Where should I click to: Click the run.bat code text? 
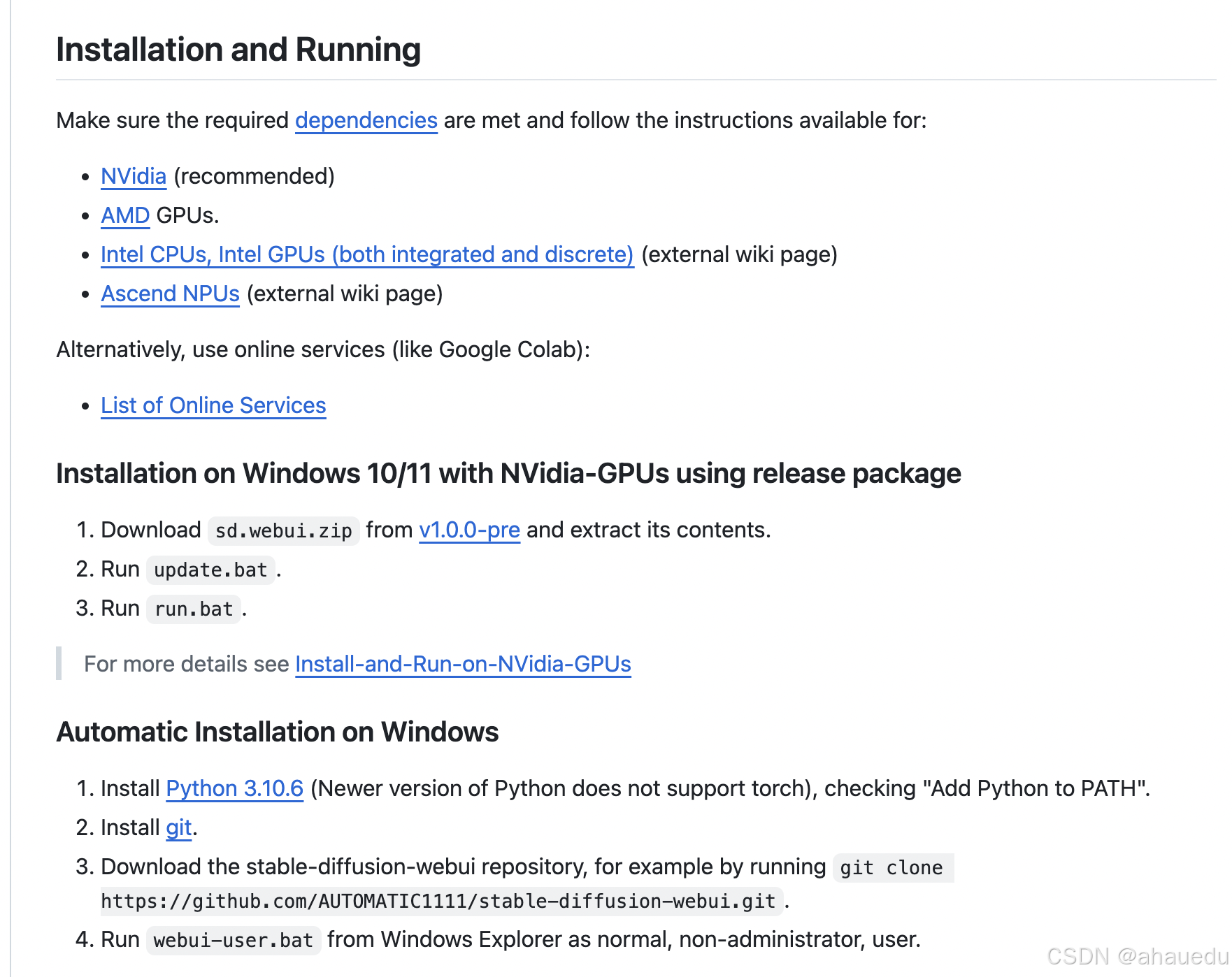point(194,609)
